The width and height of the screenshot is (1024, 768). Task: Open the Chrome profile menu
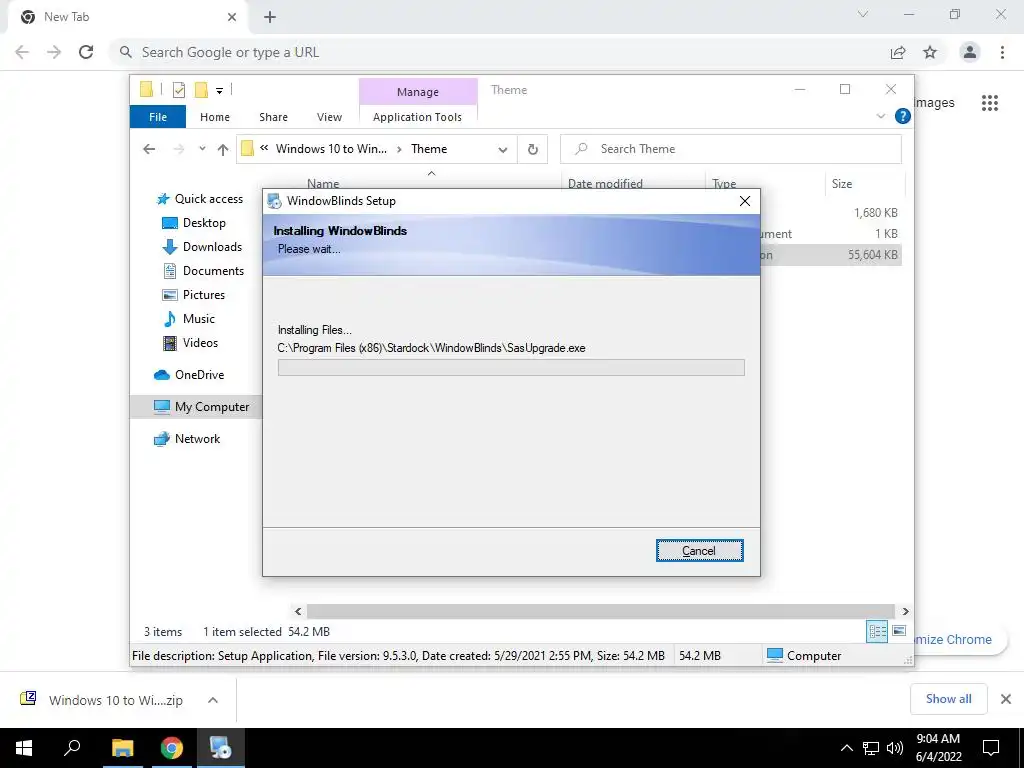(970, 52)
